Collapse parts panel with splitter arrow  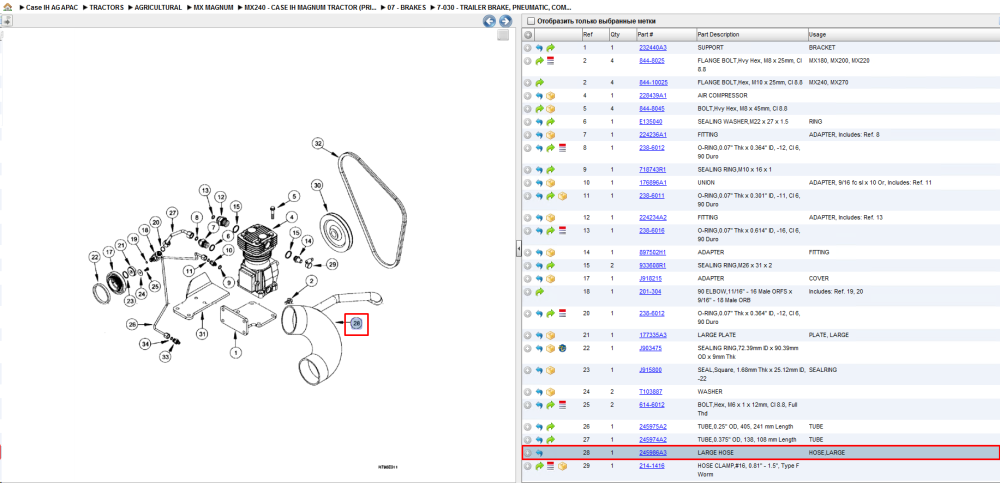coord(518,251)
